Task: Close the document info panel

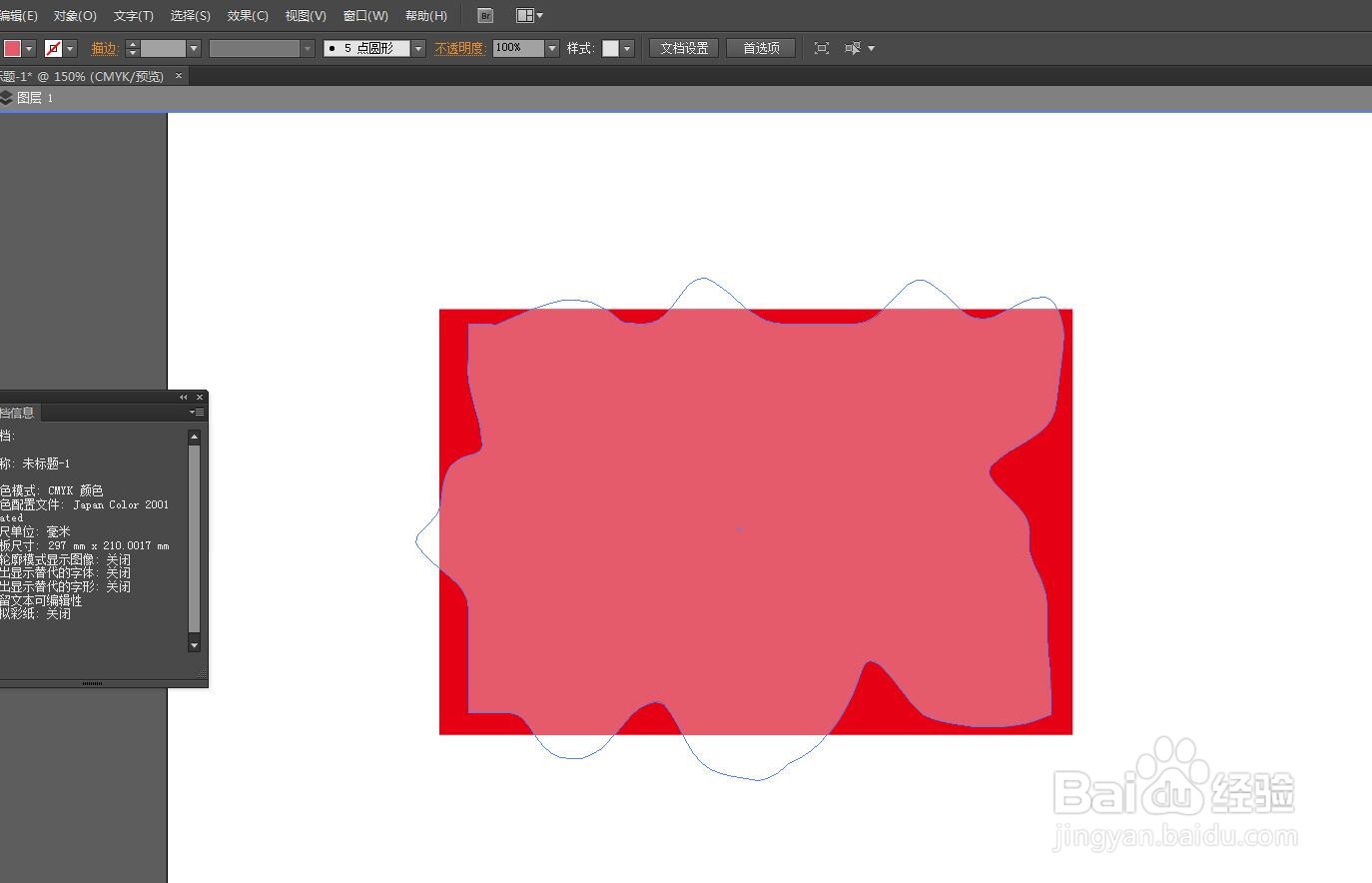Action: coord(200,398)
